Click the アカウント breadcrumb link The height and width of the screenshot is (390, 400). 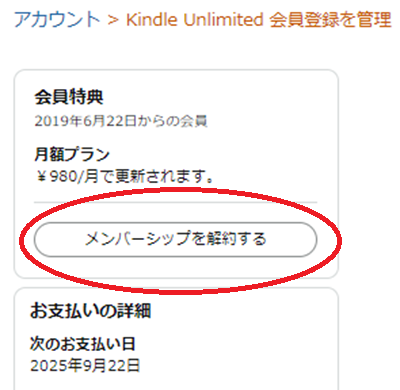57,19
